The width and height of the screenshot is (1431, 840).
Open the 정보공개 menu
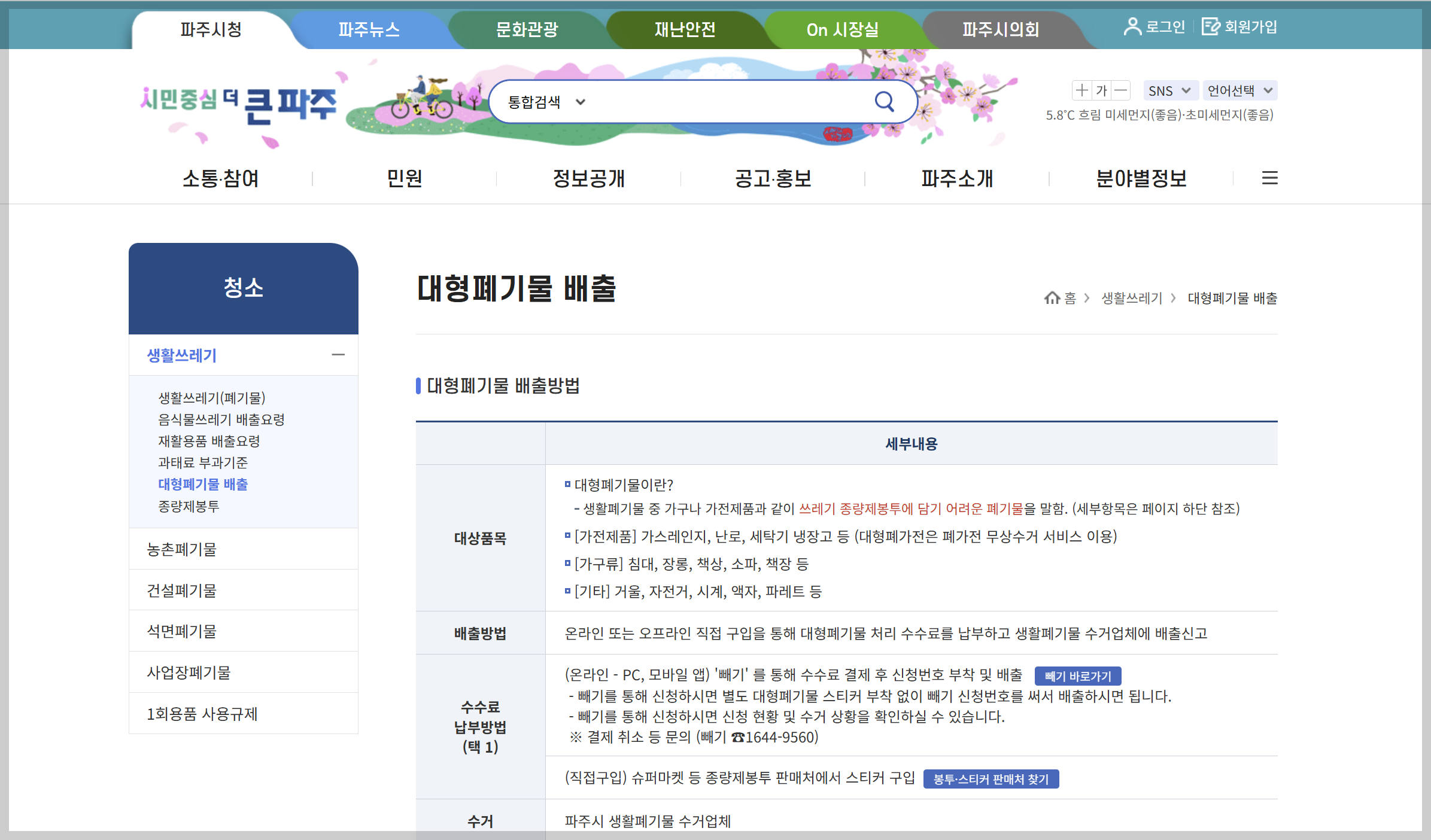[590, 178]
